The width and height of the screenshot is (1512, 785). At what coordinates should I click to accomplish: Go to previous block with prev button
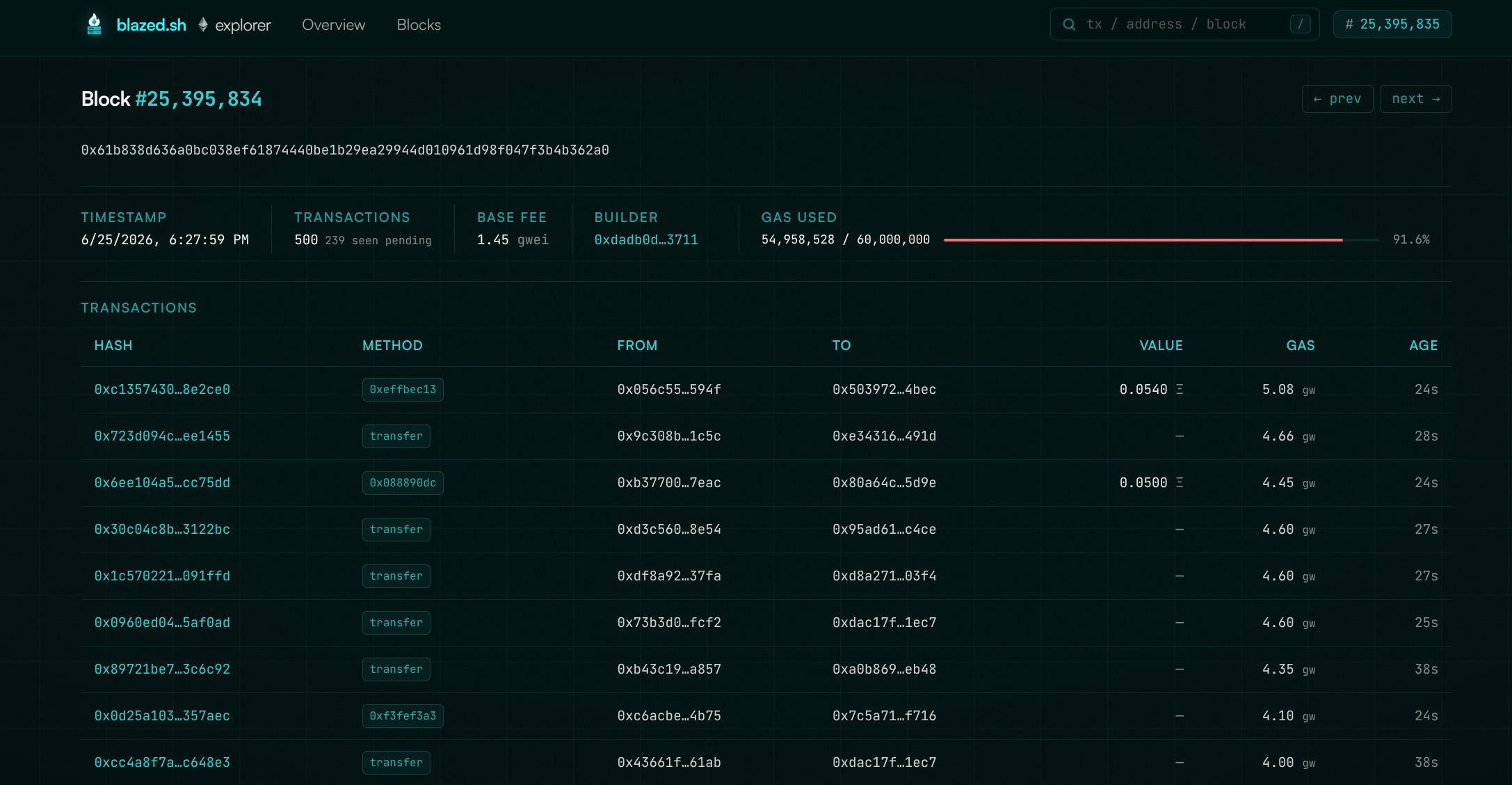pyautogui.click(x=1337, y=99)
